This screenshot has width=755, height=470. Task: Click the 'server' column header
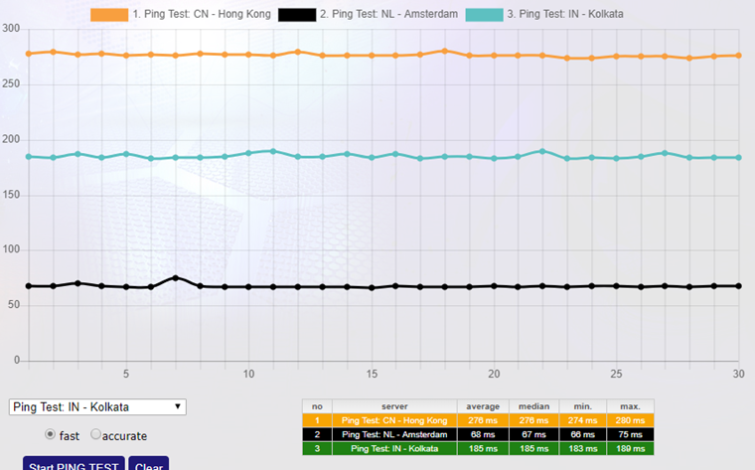394,407
